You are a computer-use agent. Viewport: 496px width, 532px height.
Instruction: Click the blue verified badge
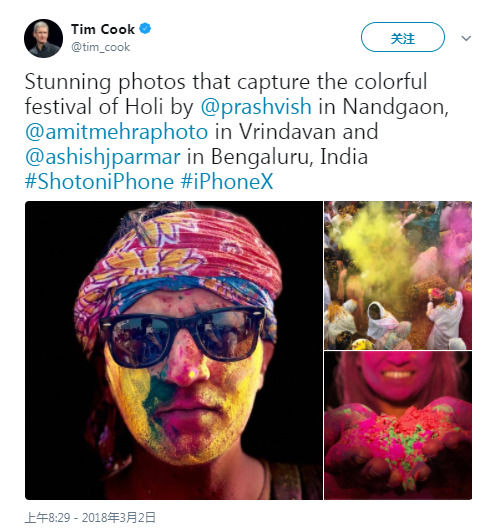[145, 28]
